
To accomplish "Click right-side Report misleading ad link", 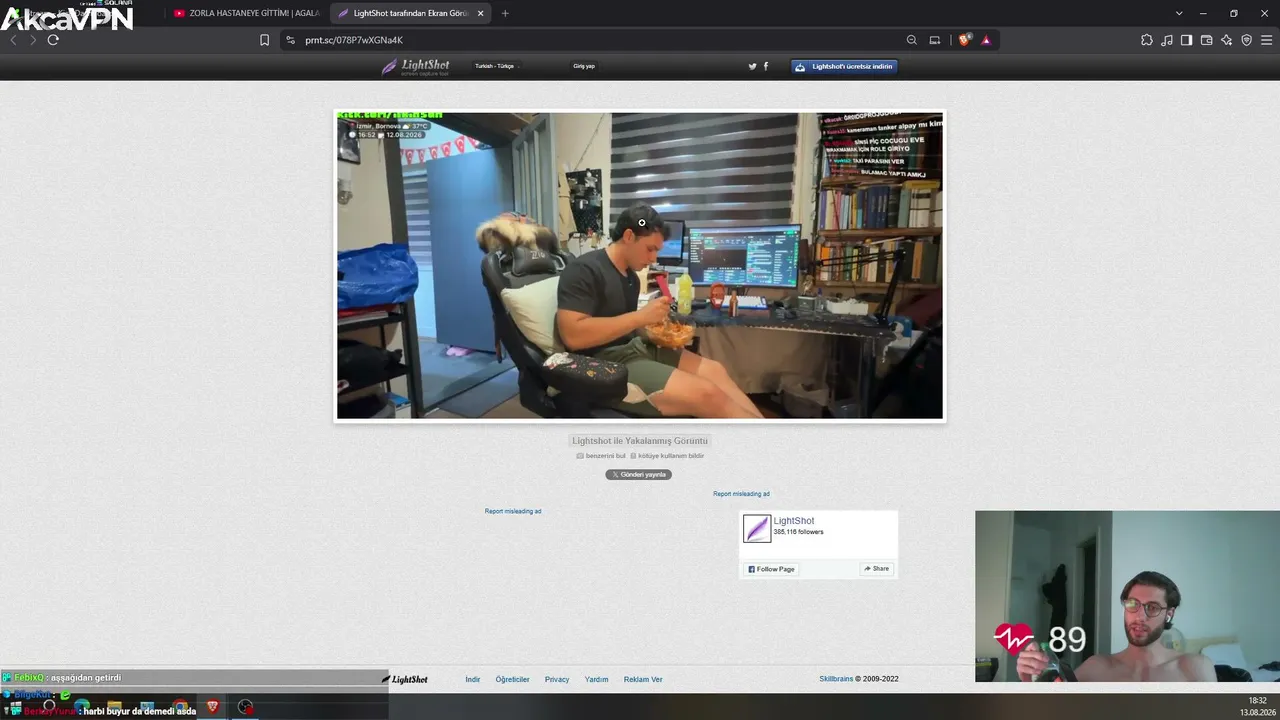I will (741, 494).
